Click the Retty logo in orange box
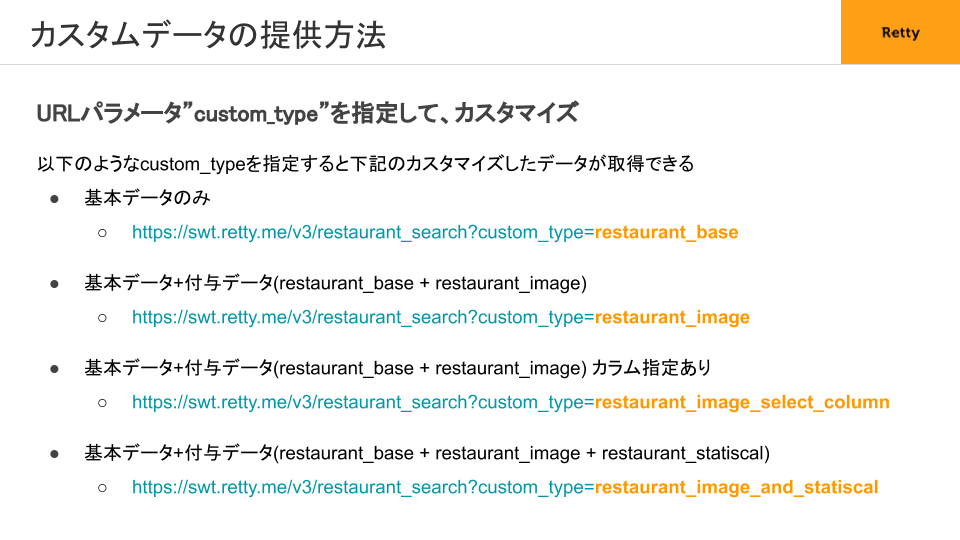Screen dimensions: 960x540 [900, 32]
